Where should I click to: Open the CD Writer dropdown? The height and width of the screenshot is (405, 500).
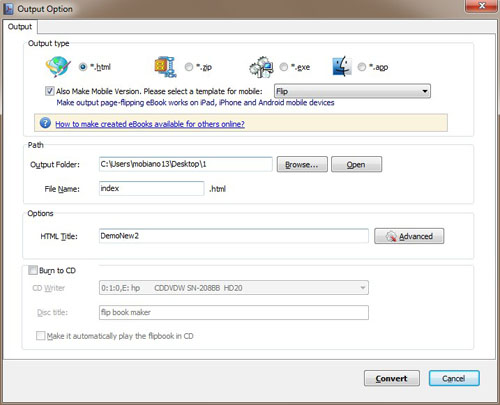click(234, 288)
